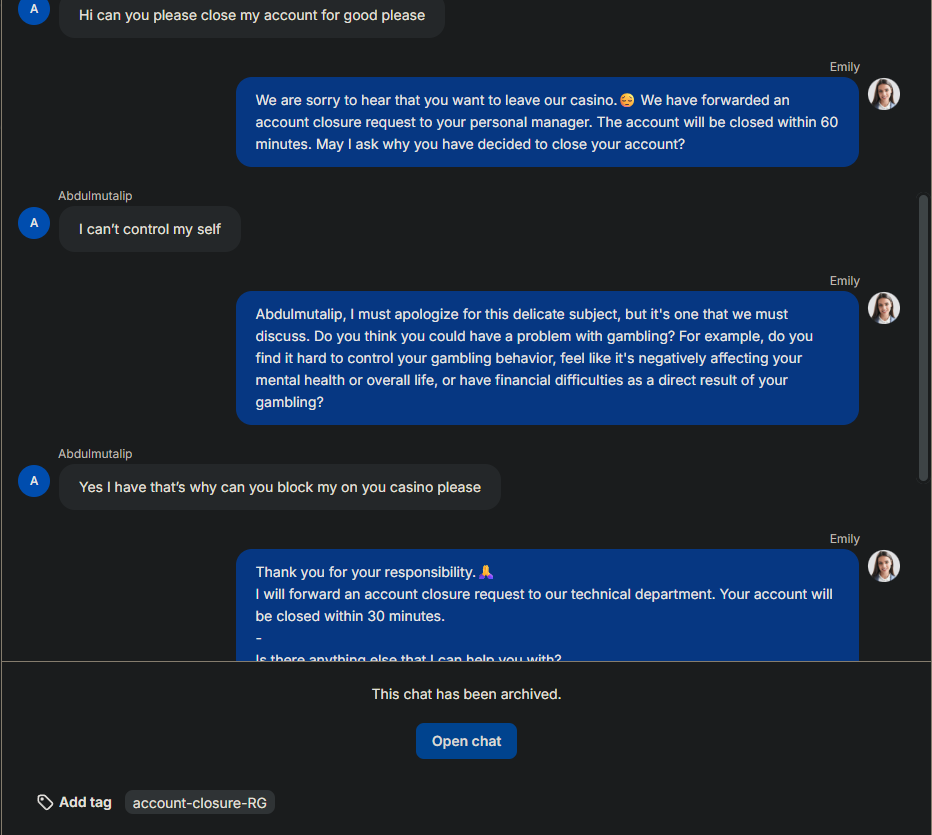The image size is (932, 835).
Task: Select the "Yes I have that's why" message
Action: click(280, 487)
